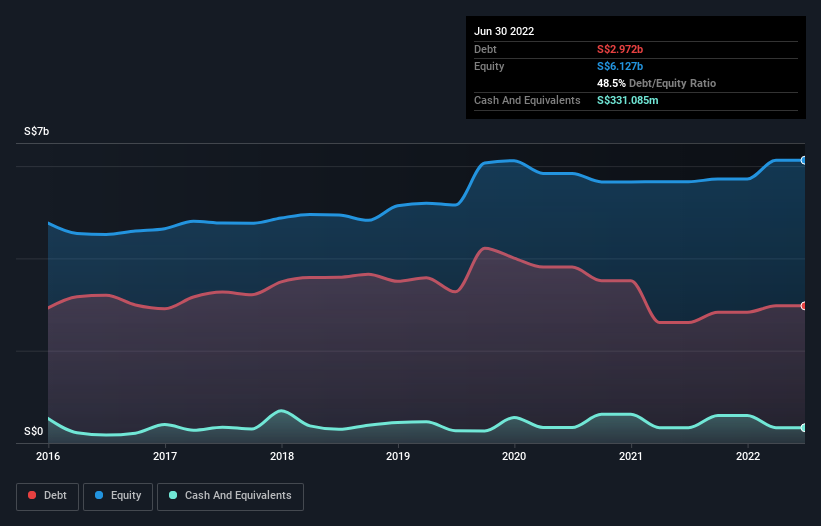Click the red Debt legend dot

[32, 495]
